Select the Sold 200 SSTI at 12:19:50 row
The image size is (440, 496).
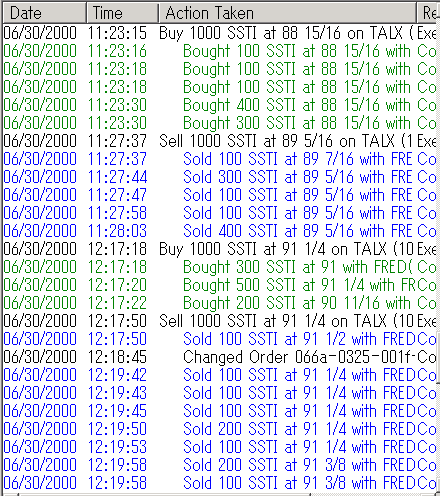tap(220, 429)
